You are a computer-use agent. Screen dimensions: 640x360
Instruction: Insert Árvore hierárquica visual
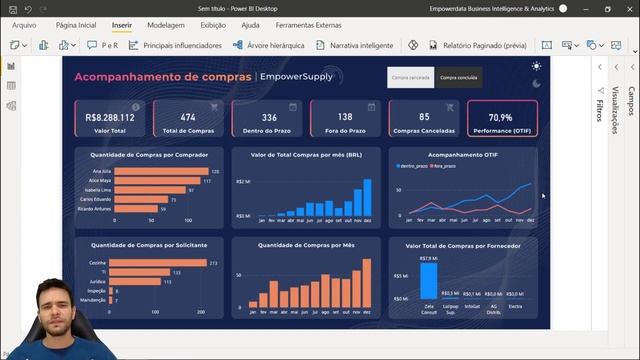tap(269, 45)
